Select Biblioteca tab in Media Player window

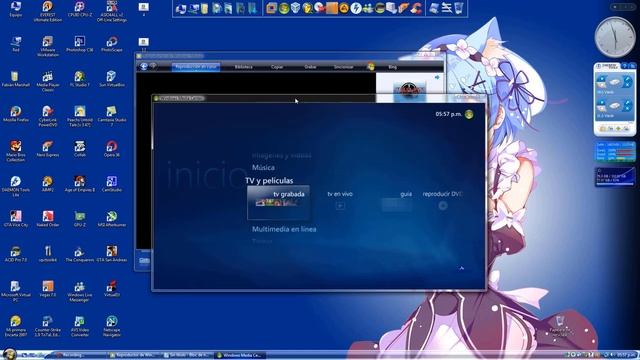(x=244, y=67)
